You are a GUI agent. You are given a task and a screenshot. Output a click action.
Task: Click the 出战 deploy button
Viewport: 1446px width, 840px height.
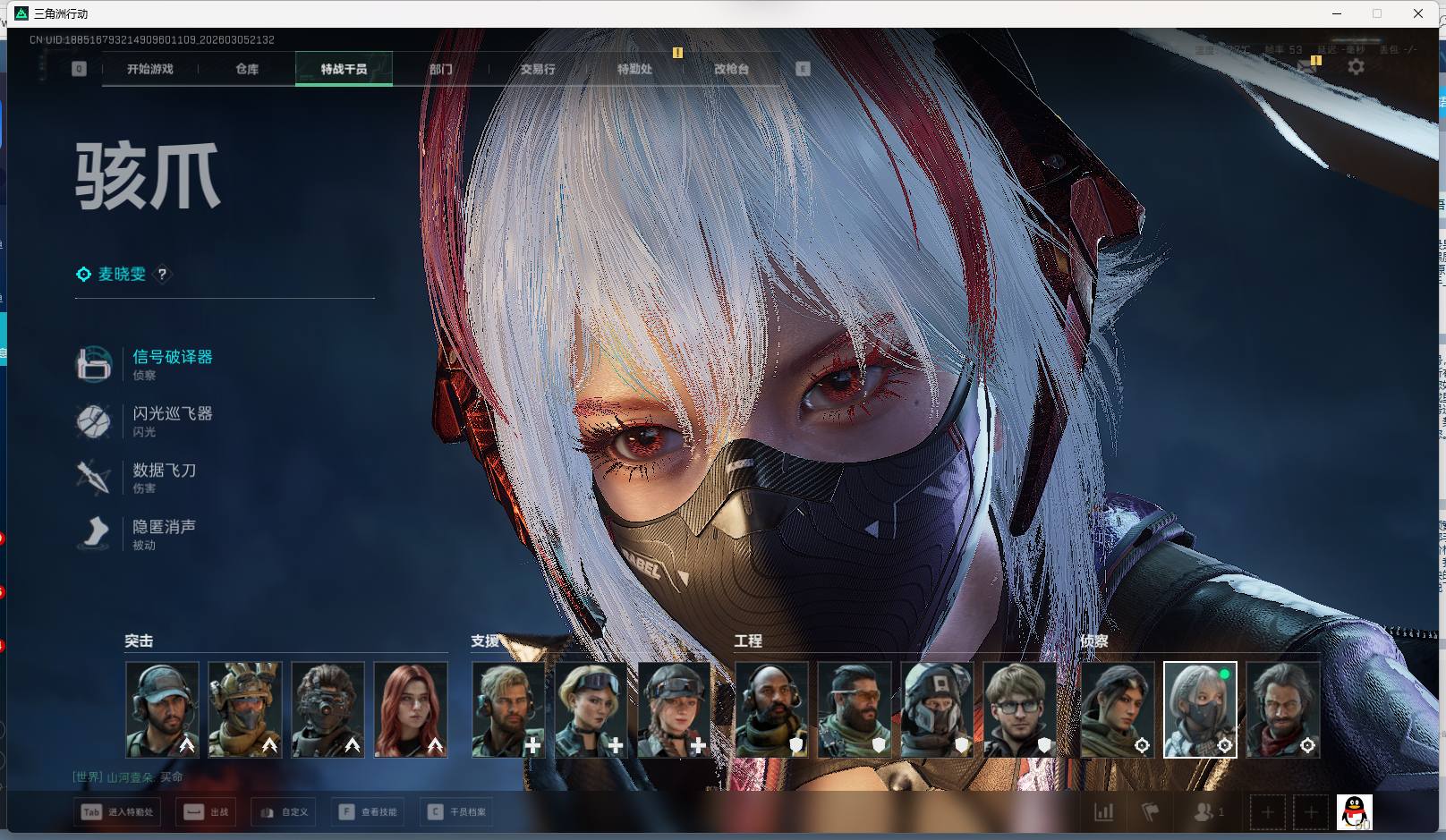click(206, 812)
